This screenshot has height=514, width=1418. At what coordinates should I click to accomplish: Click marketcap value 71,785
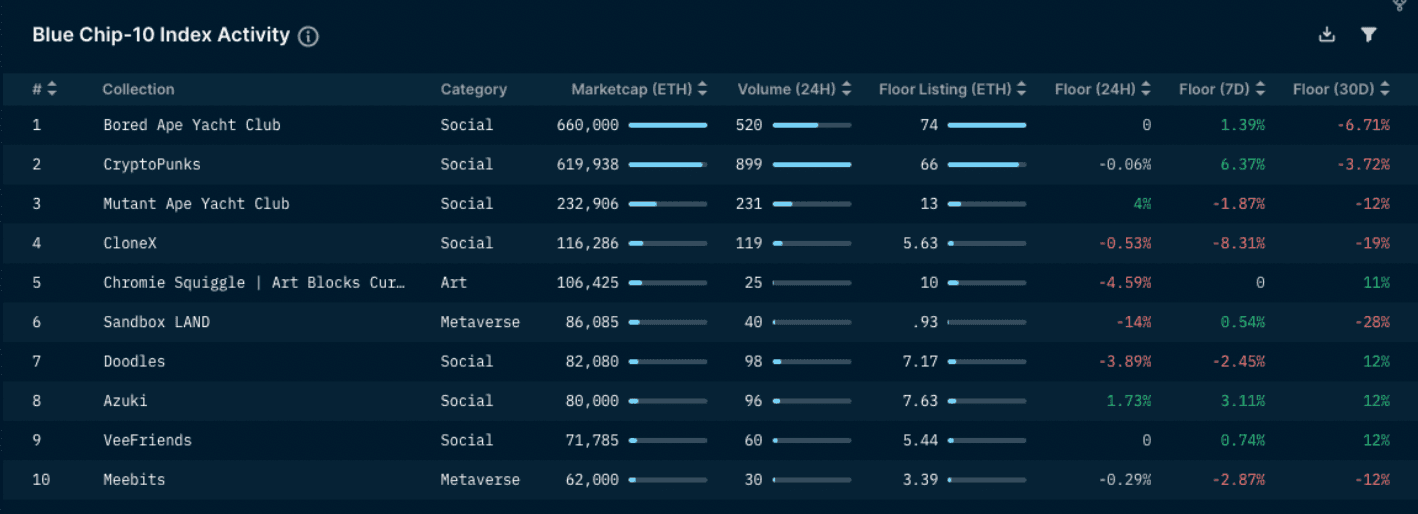pyautogui.click(x=593, y=440)
